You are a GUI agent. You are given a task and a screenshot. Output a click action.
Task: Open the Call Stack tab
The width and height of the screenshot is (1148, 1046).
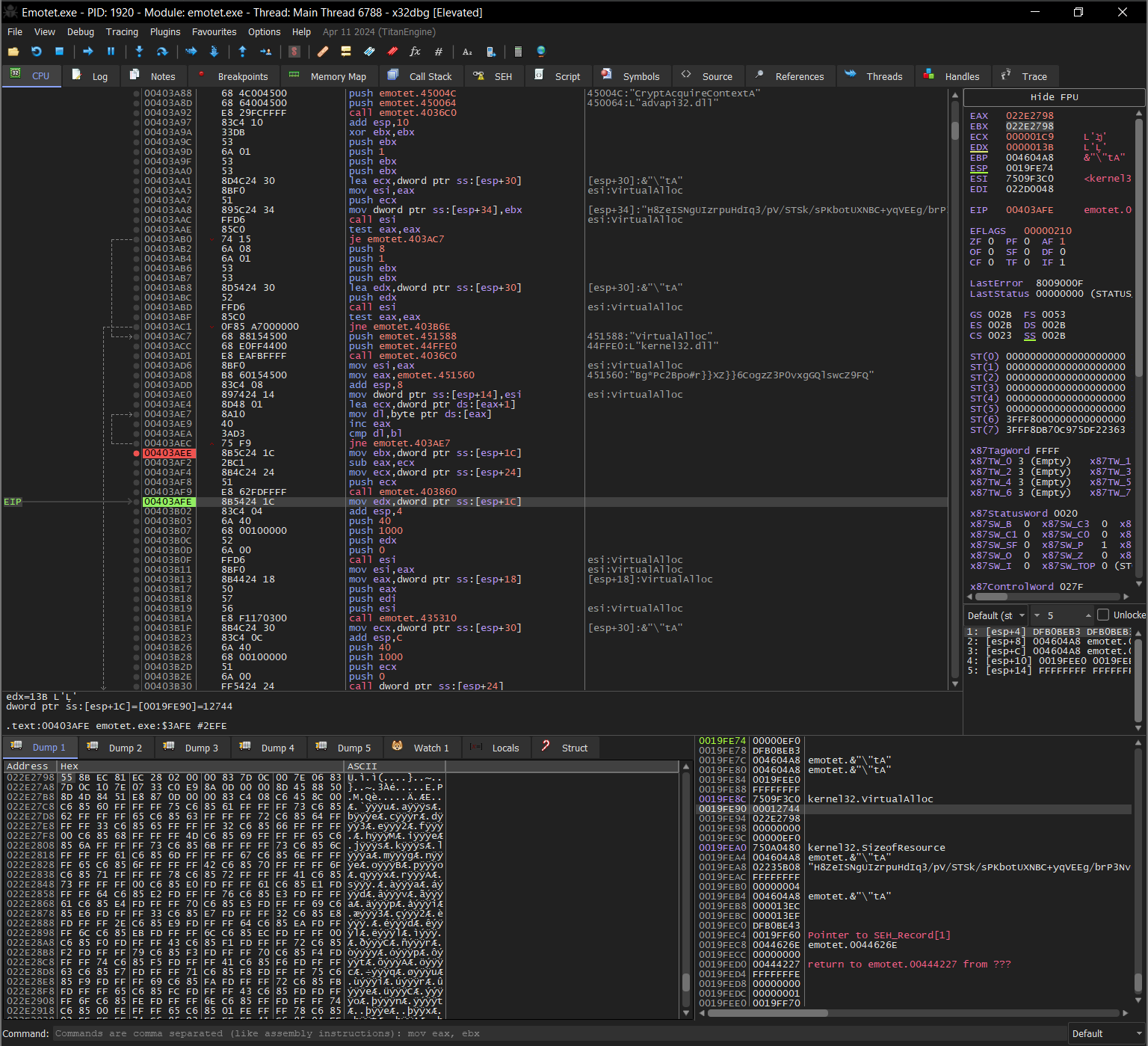tap(421, 76)
